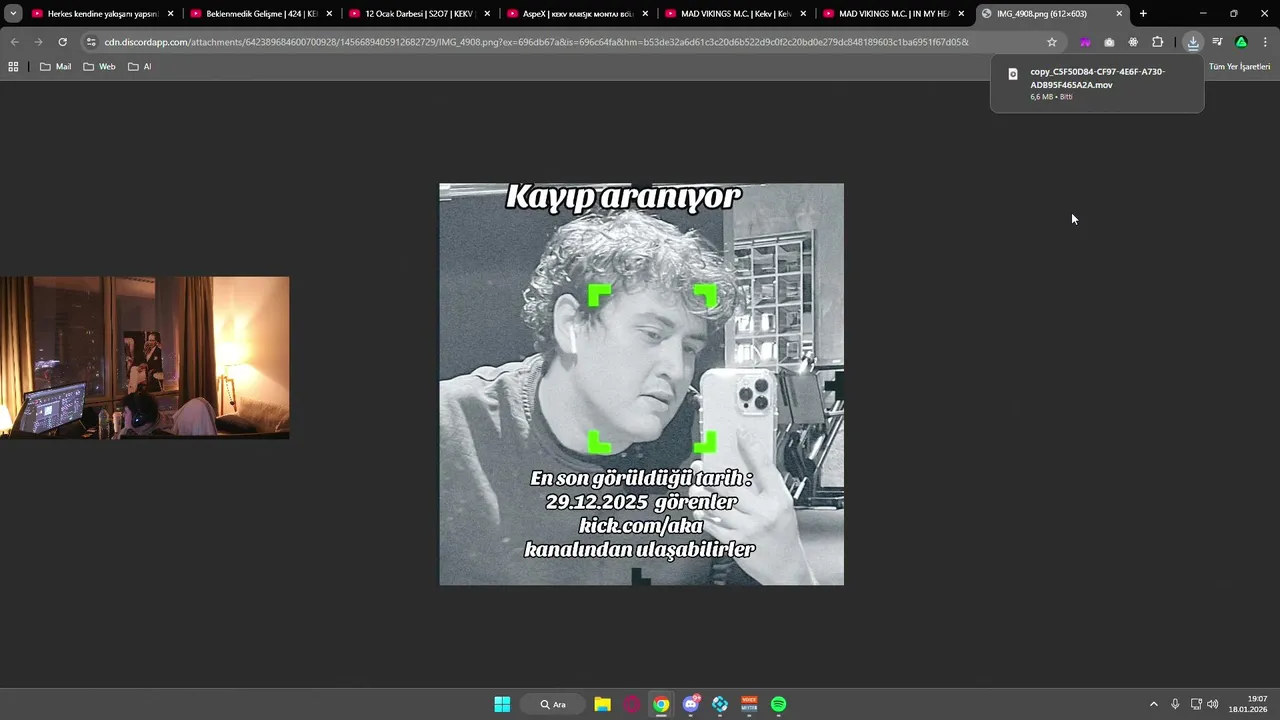Go back to the previous page

pyautogui.click(x=15, y=42)
